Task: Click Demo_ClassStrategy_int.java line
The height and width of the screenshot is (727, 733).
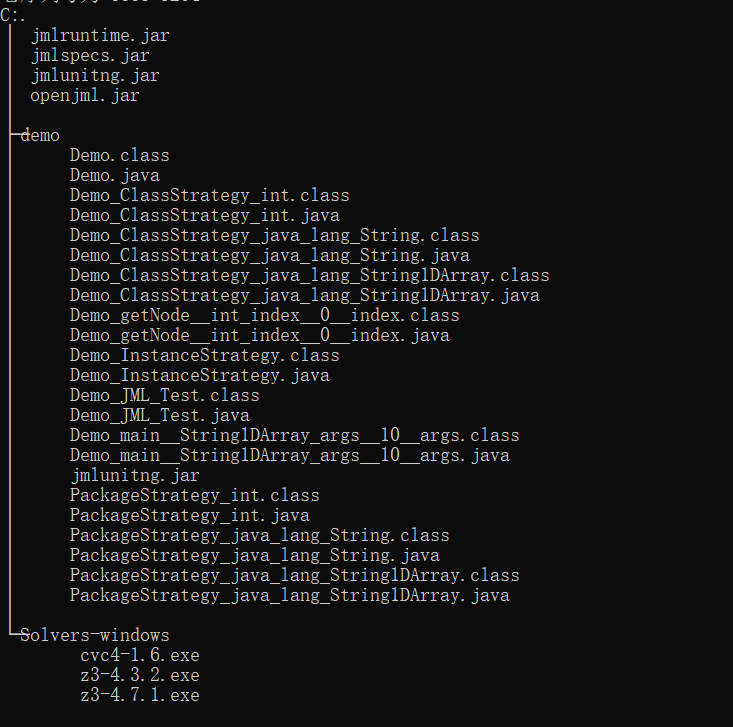Action: 204,215
